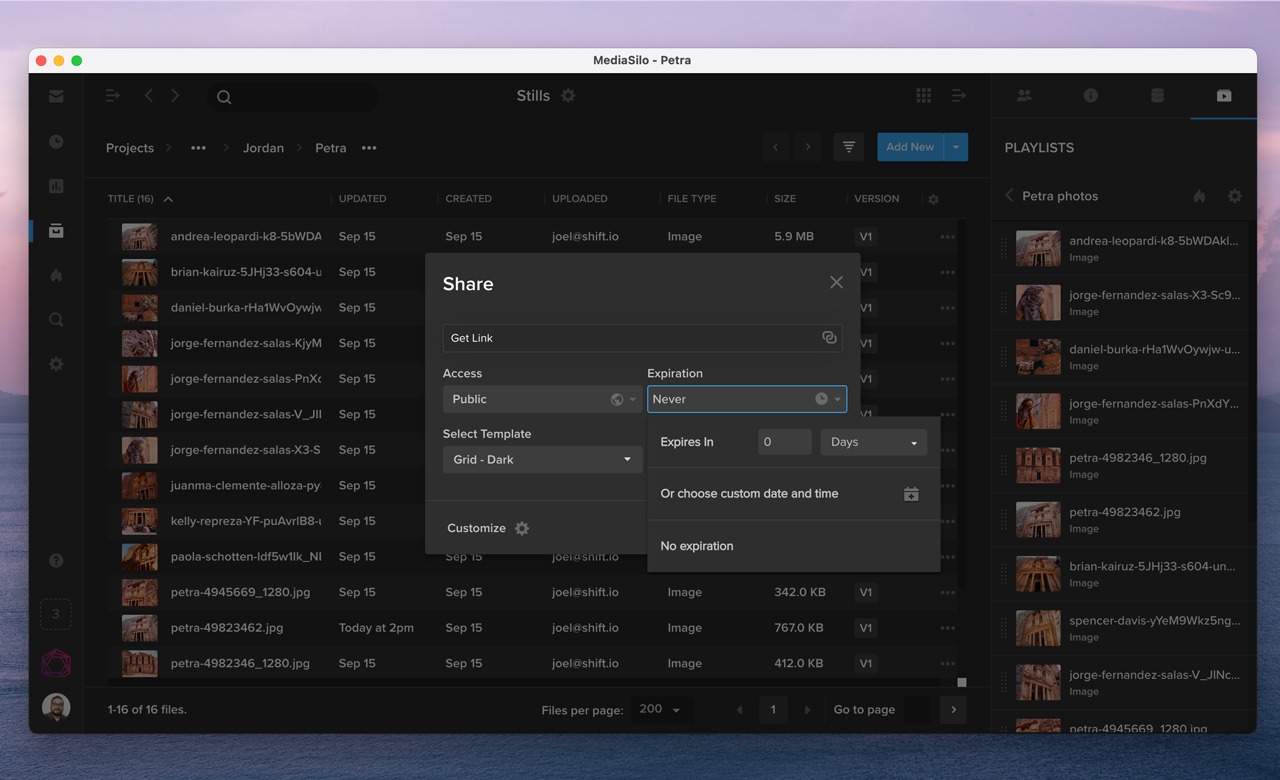This screenshot has width=1280, height=780.
Task: Close the Share dialog
Action: [x=836, y=283]
